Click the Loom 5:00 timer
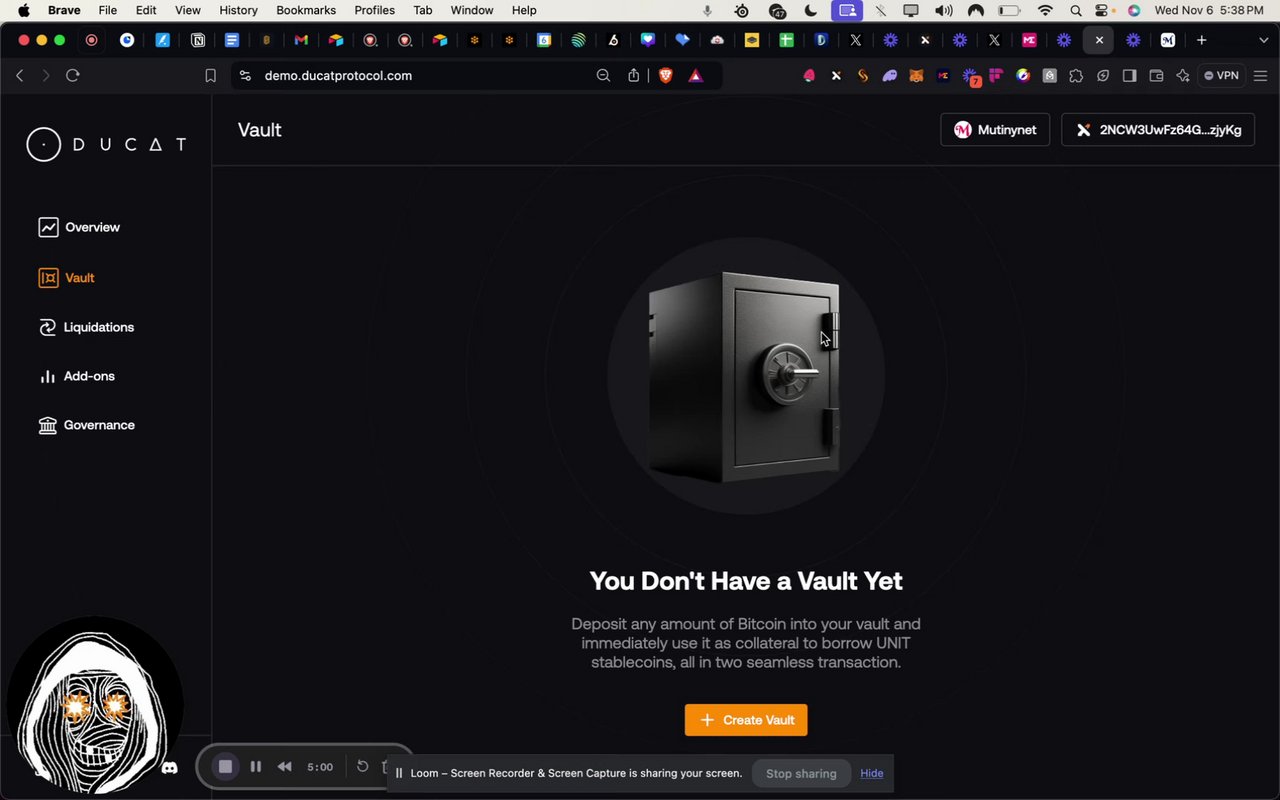Screen dimensions: 1280x800 click(x=320, y=767)
